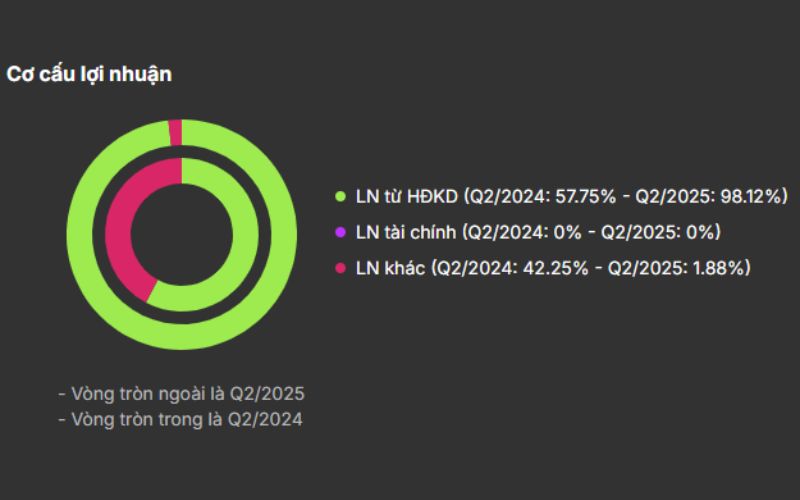The width and height of the screenshot is (800, 500).
Task: Click the purple LN tài chính legend dot
Action: tap(340, 232)
